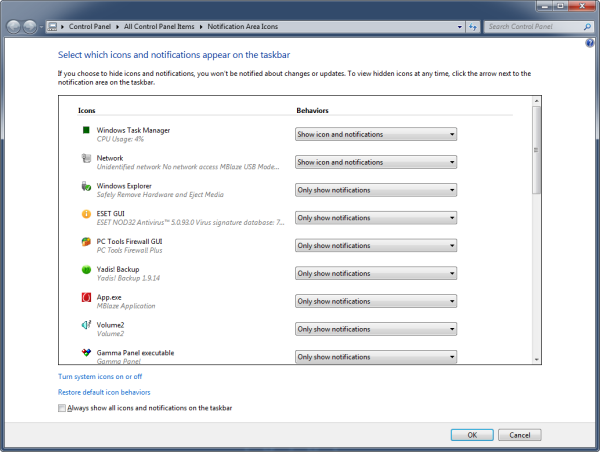Click Restore default icon behaviors link
This screenshot has height=452, width=600.
point(111,392)
